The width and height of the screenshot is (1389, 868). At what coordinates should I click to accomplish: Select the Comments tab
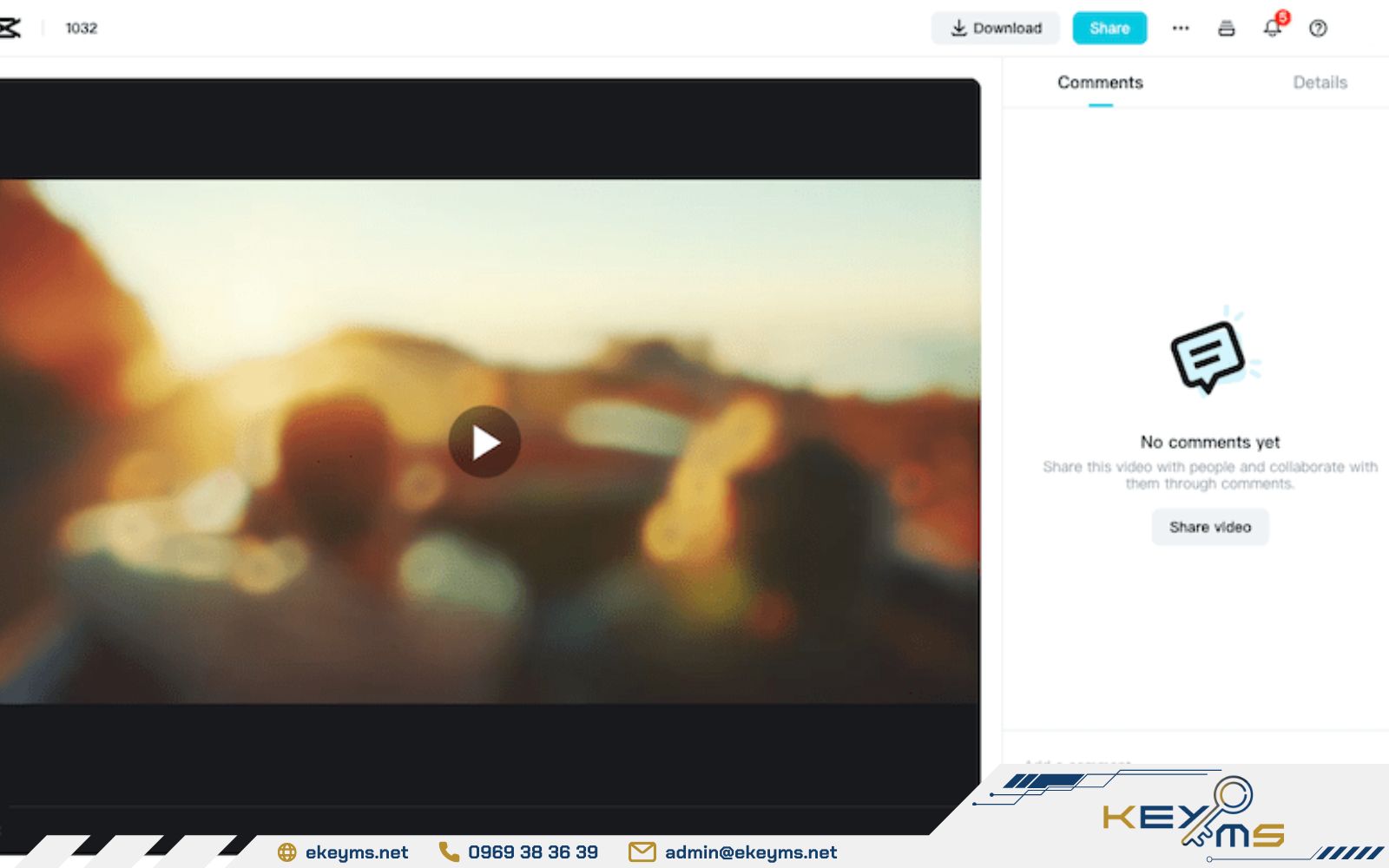(x=1099, y=82)
